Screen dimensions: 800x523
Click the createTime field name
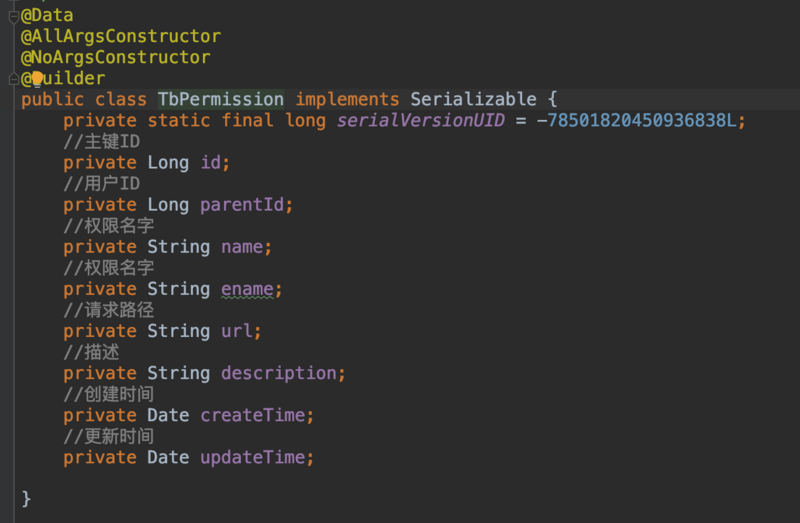pos(253,415)
